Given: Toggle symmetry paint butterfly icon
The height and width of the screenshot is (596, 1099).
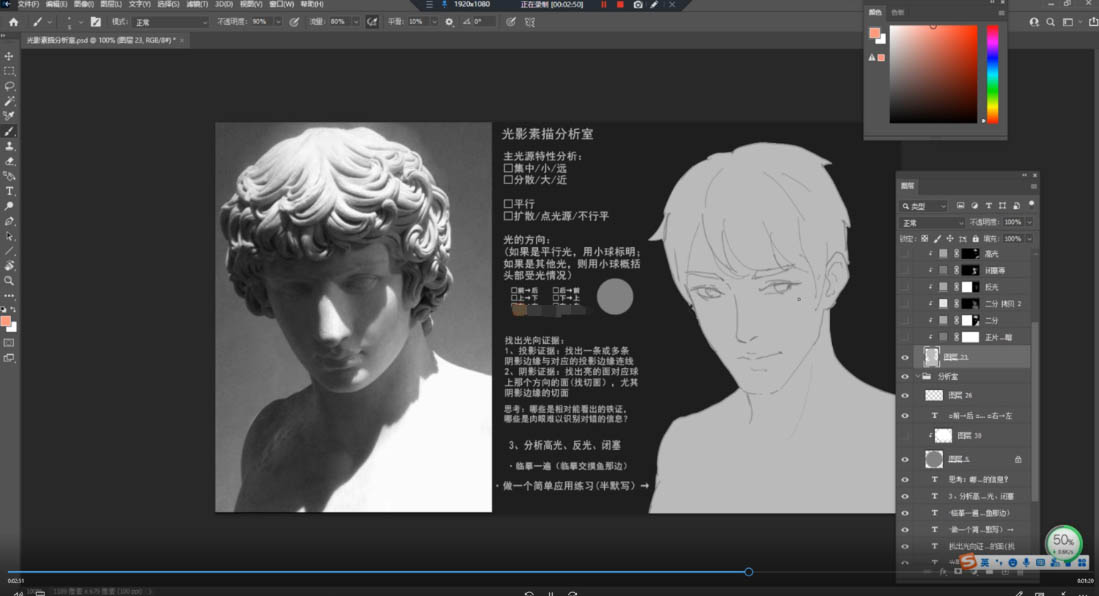Looking at the screenshot, I should 530,22.
